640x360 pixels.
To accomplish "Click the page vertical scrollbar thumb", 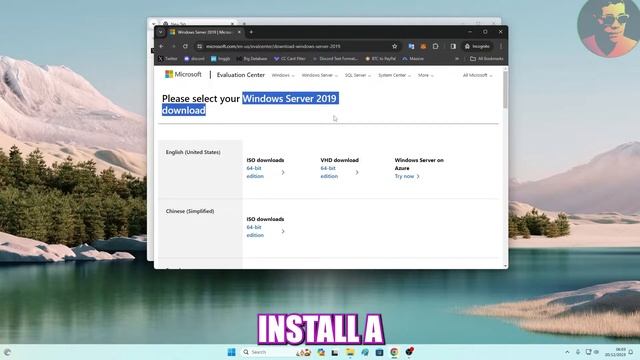I will point(505,90).
